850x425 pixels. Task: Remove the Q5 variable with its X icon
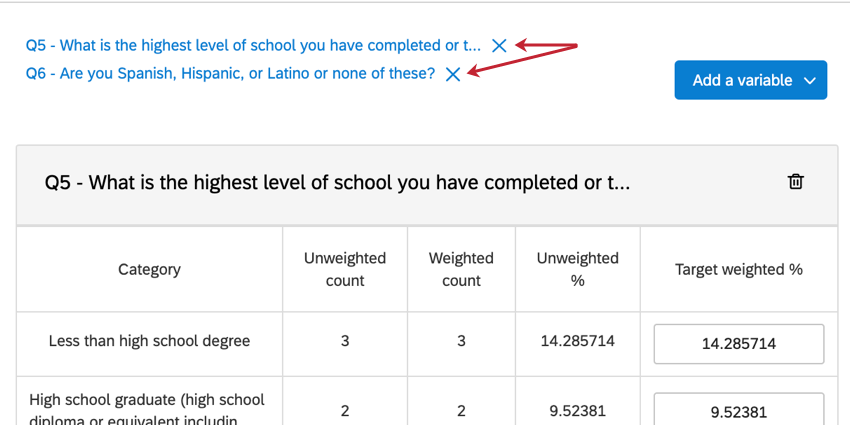[x=499, y=46]
